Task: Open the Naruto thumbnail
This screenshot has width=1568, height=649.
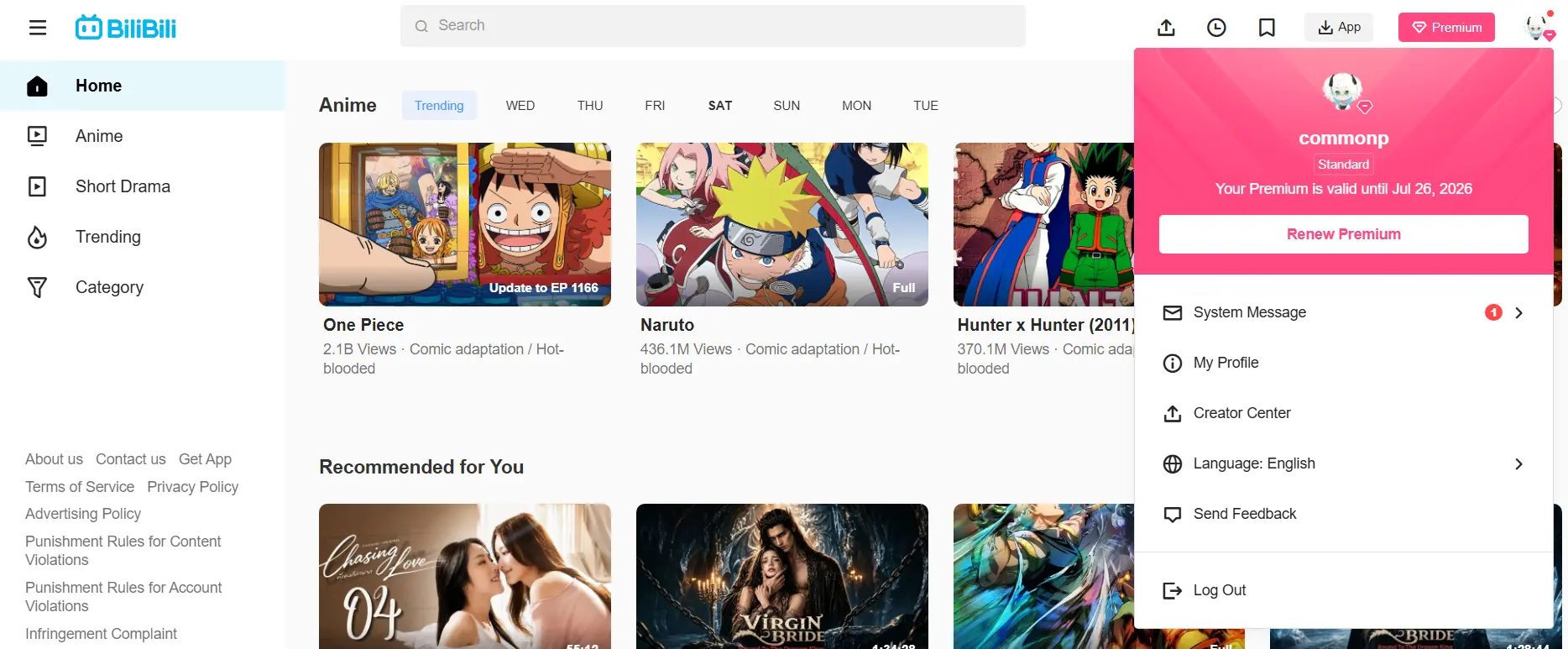Action: 782,224
